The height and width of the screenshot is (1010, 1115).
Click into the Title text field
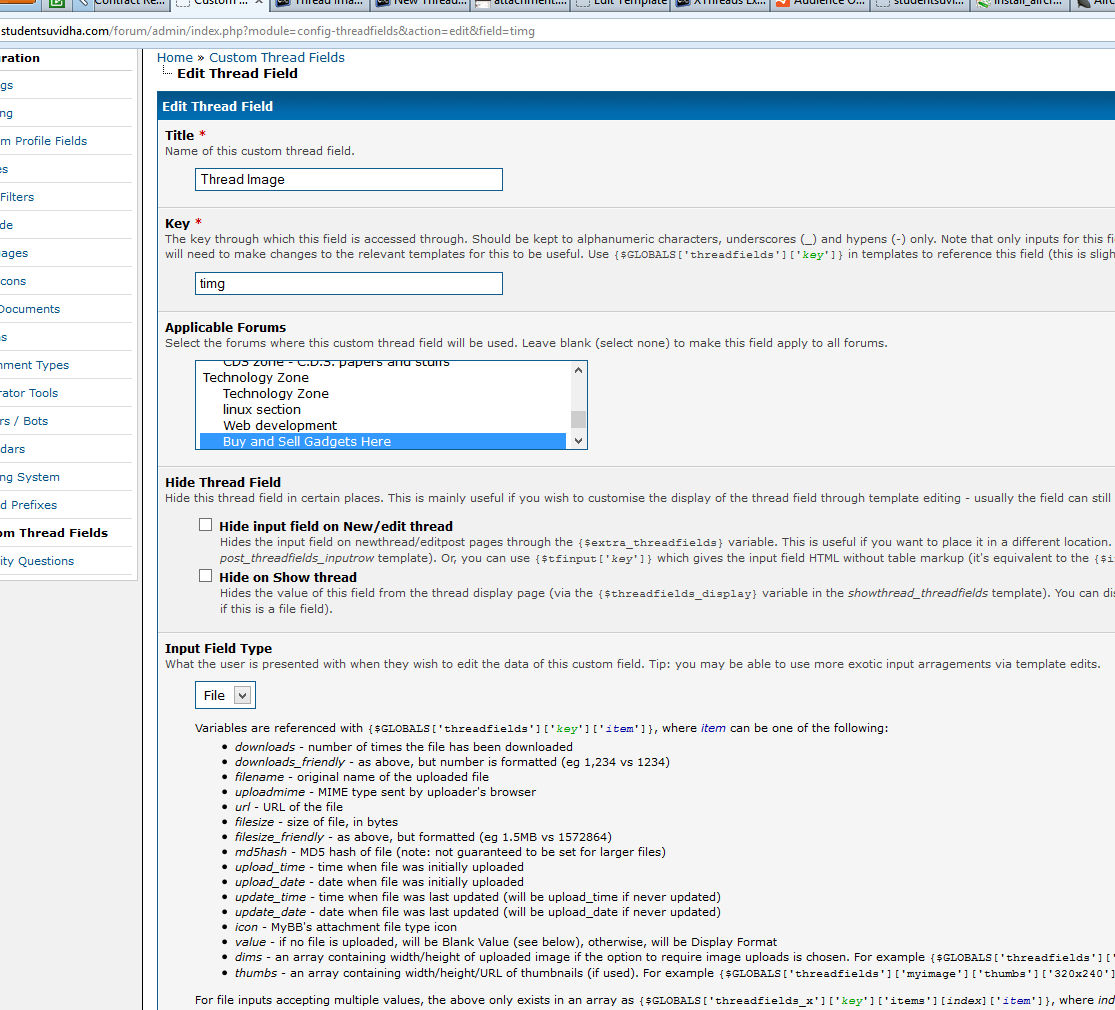[348, 179]
